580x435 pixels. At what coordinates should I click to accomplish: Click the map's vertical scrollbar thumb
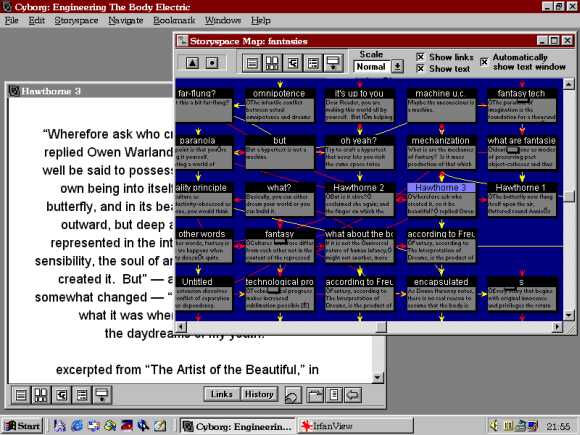[569, 196]
